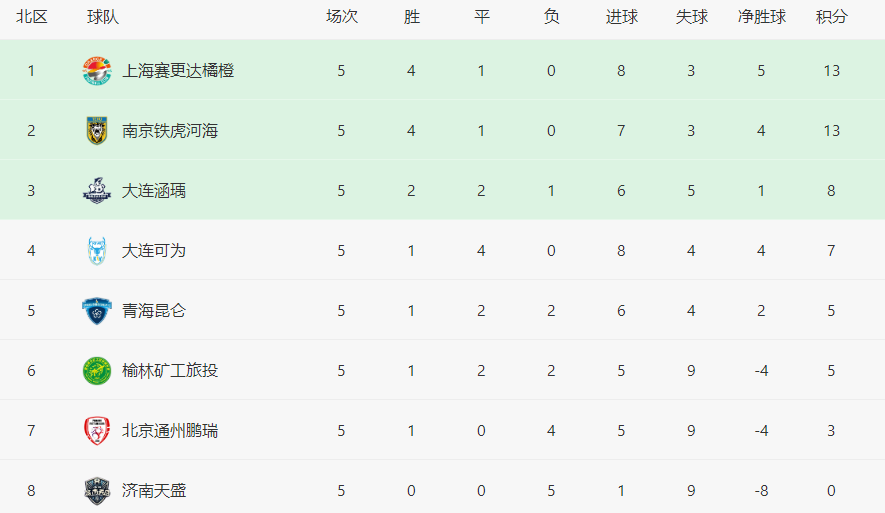
Task: Open the 上海赛更达橘橙 team name link
Action: 178,71
